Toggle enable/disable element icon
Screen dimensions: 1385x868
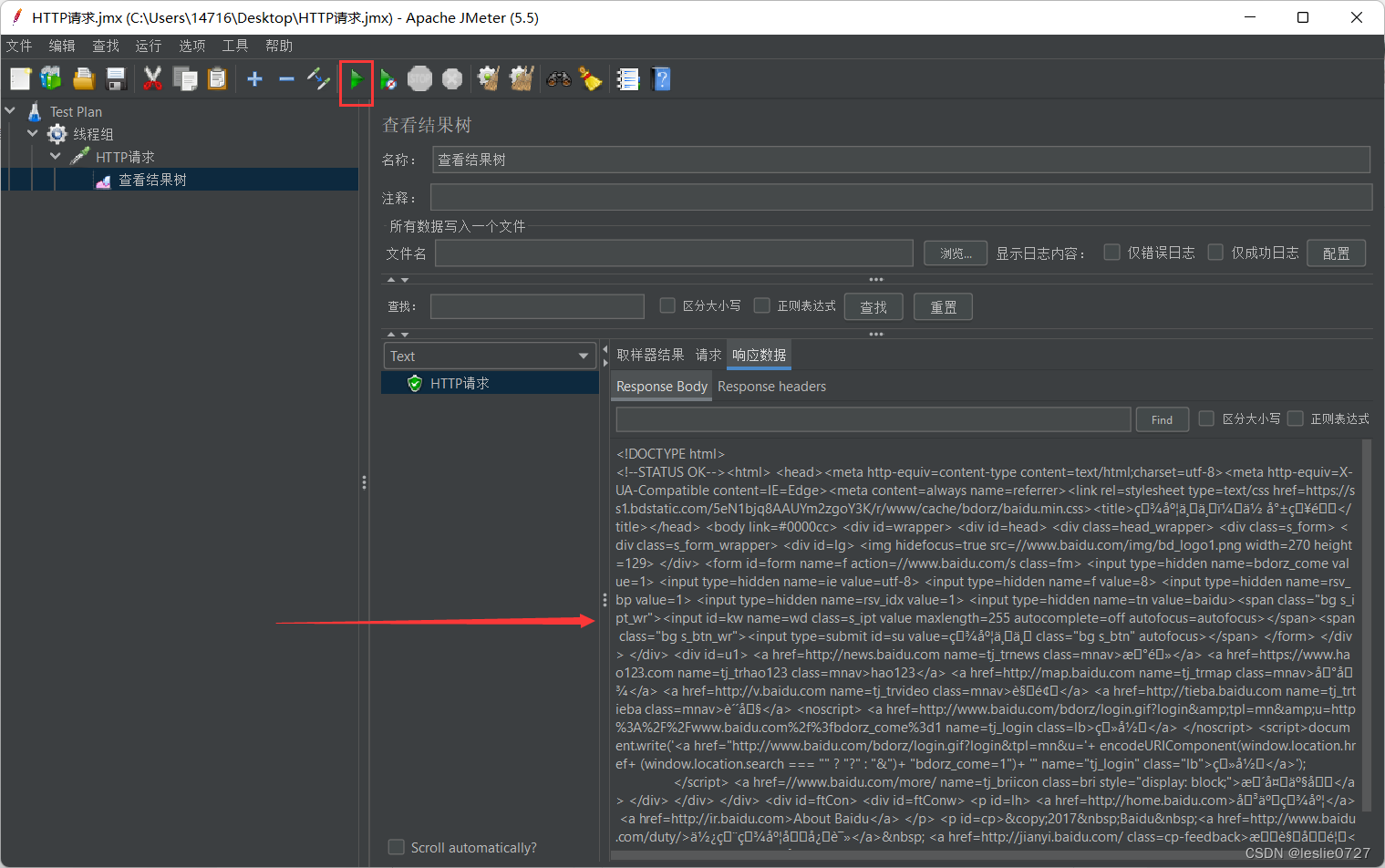point(318,79)
